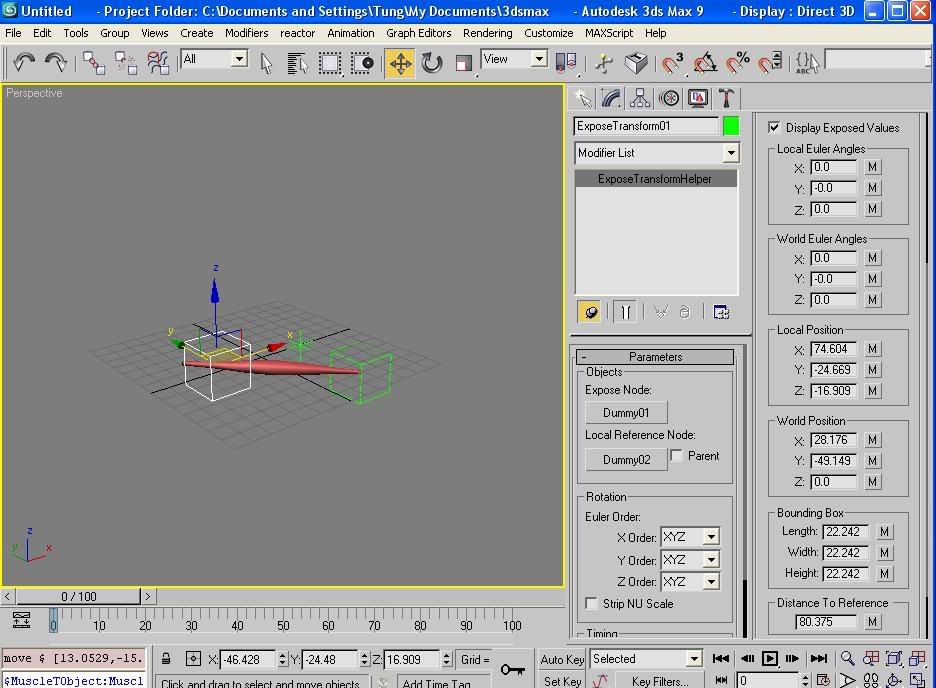This screenshot has width=936, height=688.
Task: Click Remove Modifier trash icon under stack
Action: click(685, 312)
